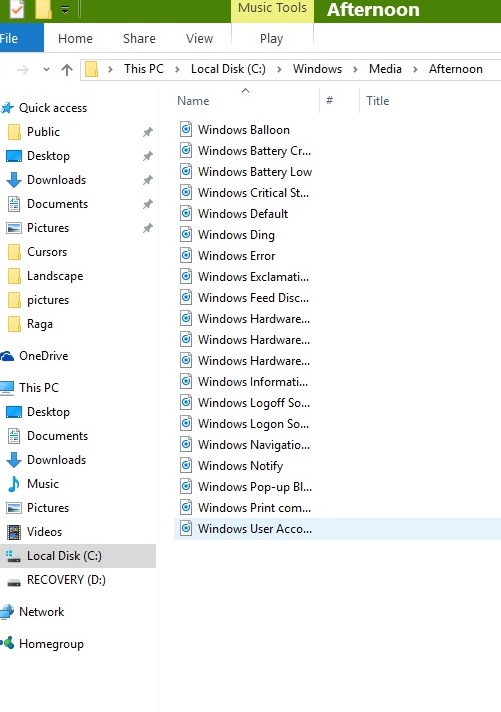Expand the chevron after Windows in path
Viewport: 501px width, 712px height.
pyautogui.click(x=355, y=69)
